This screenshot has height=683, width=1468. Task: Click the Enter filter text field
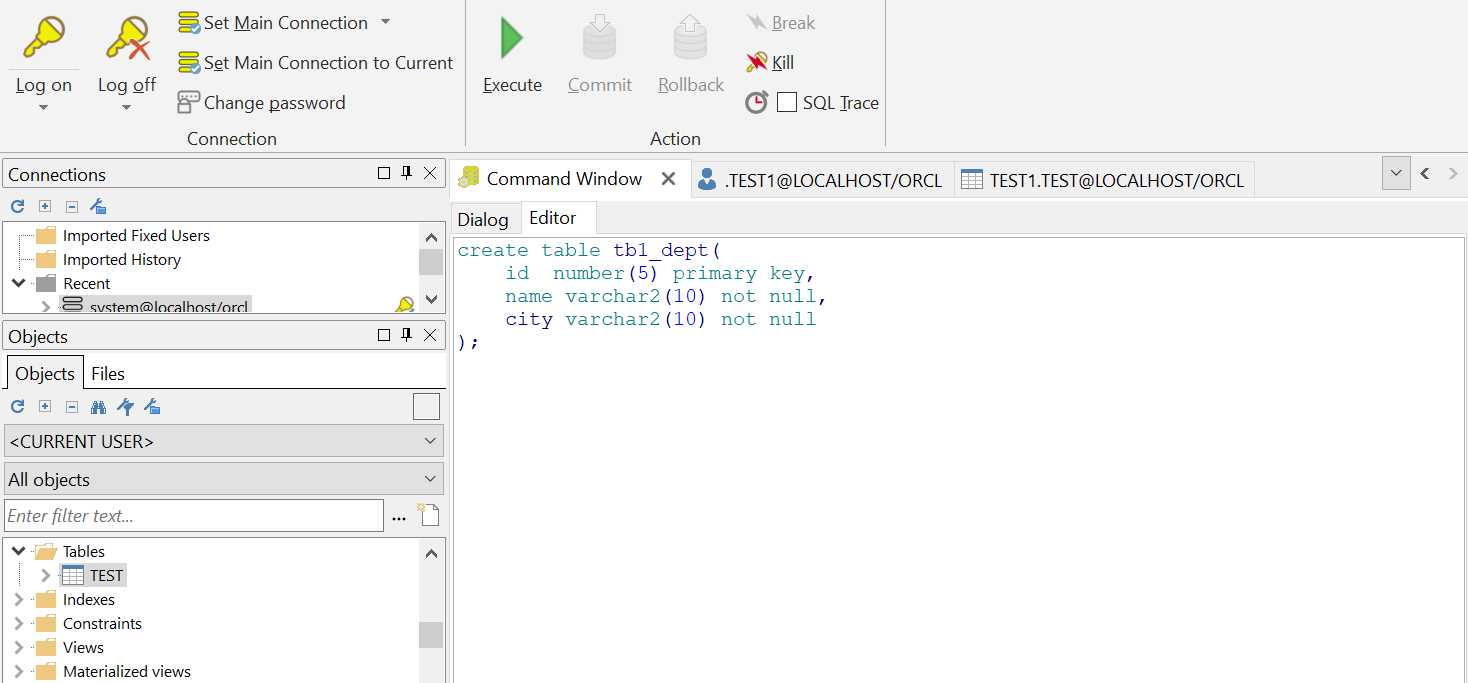(194, 516)
